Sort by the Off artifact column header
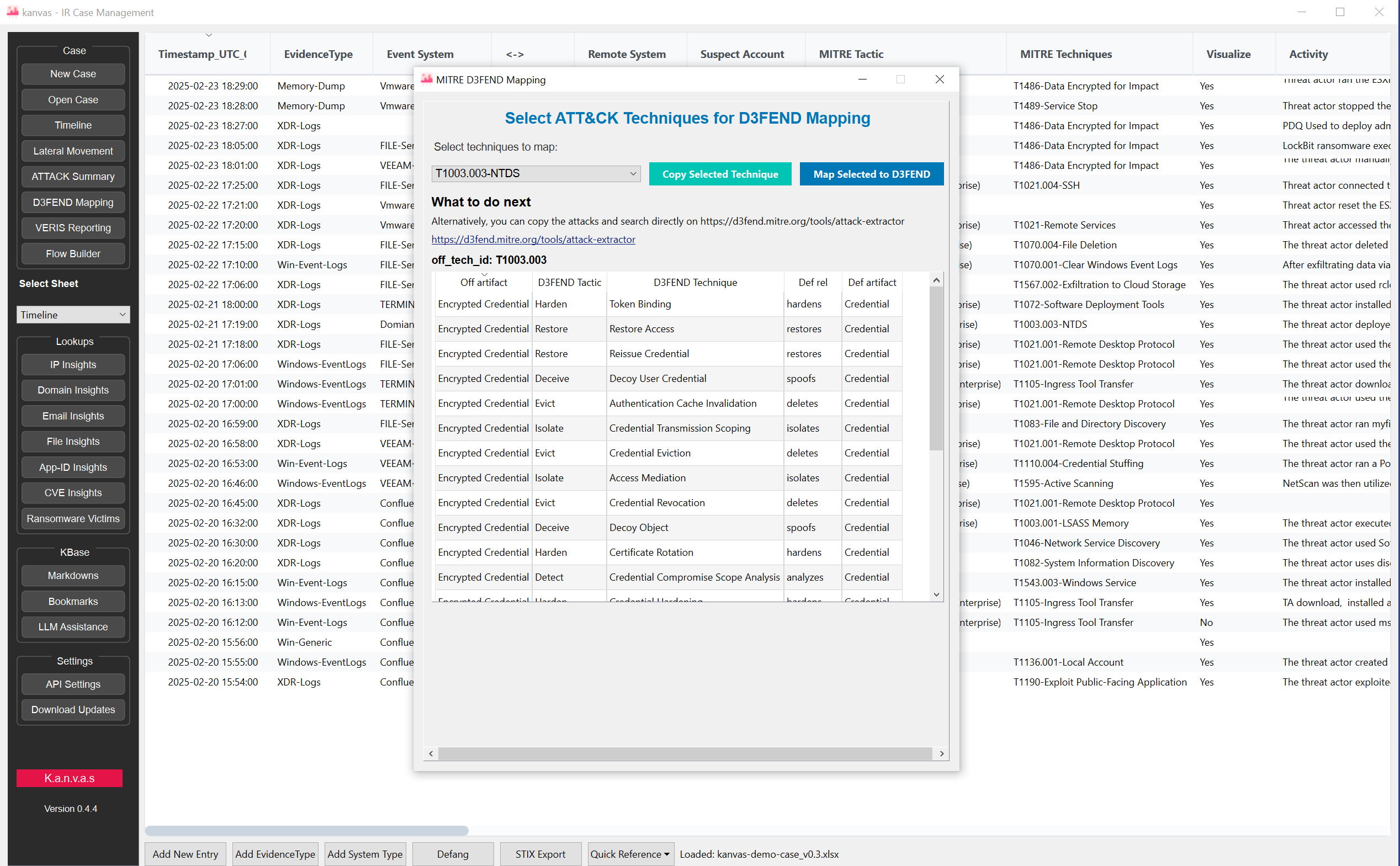This screenshot has height=866, width=1400. [484, 283]
